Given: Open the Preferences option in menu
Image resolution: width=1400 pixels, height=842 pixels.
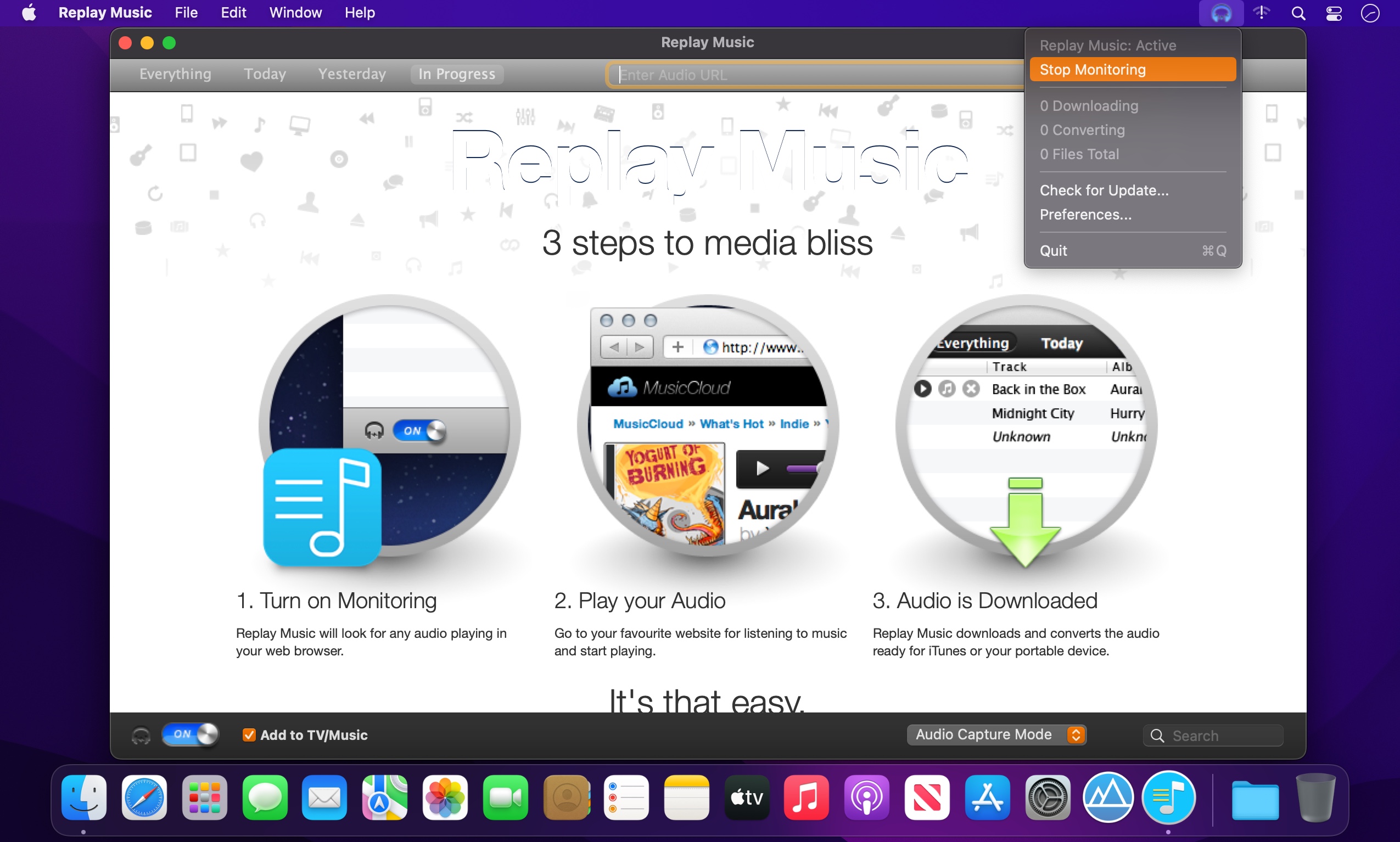Looking at the screenshot, I should pos(1085,214).
